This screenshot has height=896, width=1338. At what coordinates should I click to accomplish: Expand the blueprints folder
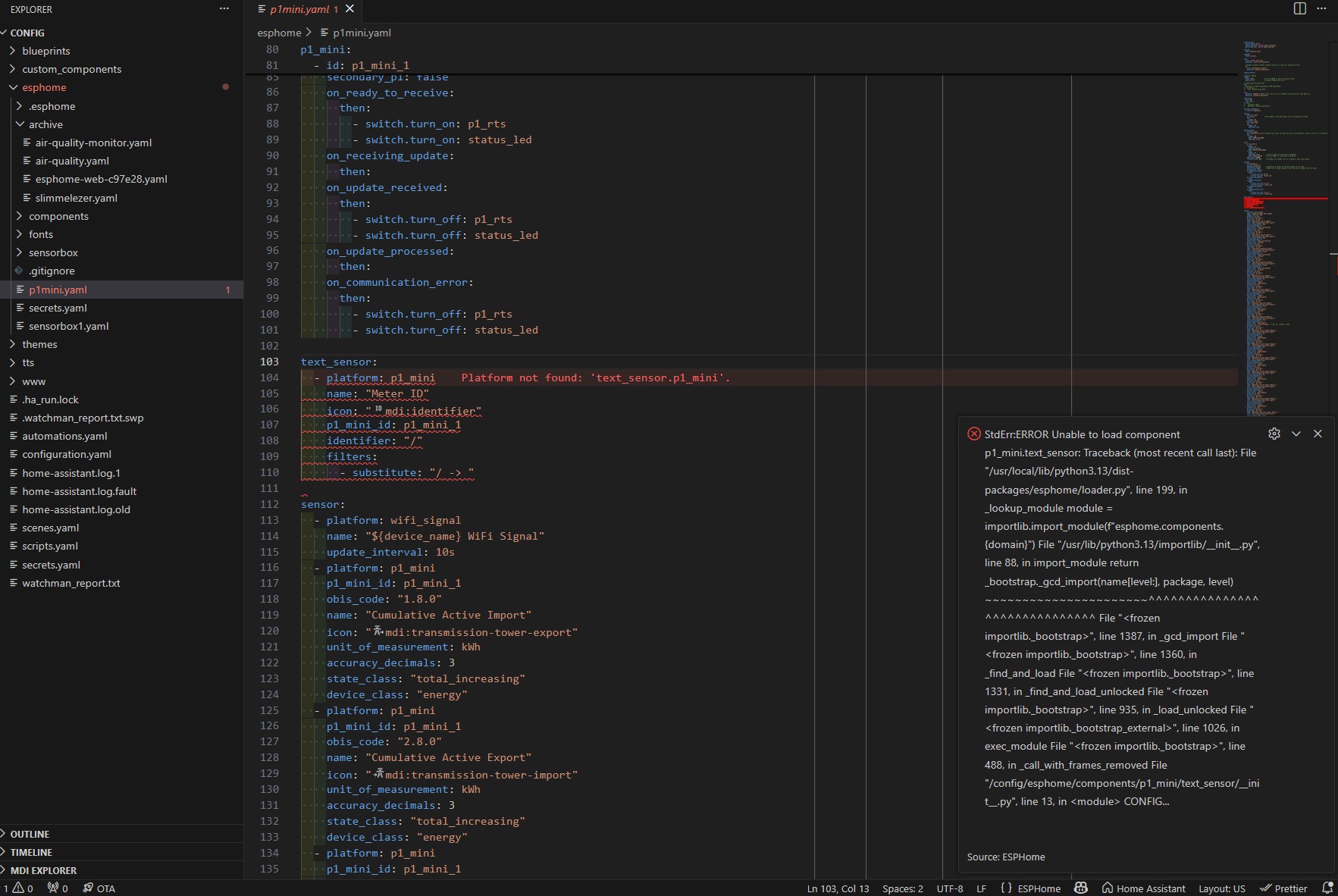[x=45, y=51]
